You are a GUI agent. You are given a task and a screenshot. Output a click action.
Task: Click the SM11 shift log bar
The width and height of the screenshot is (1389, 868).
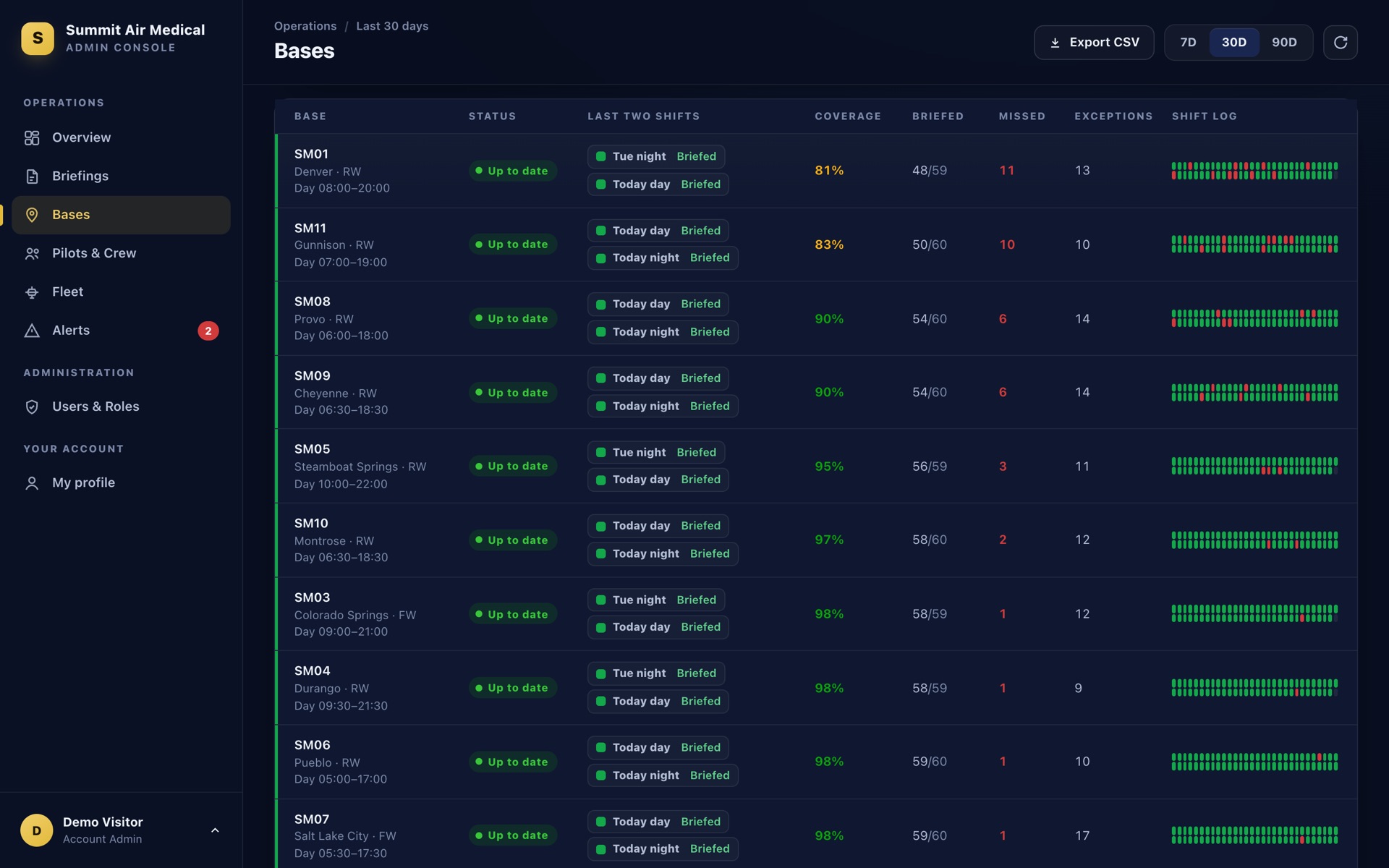point(1254,244)
